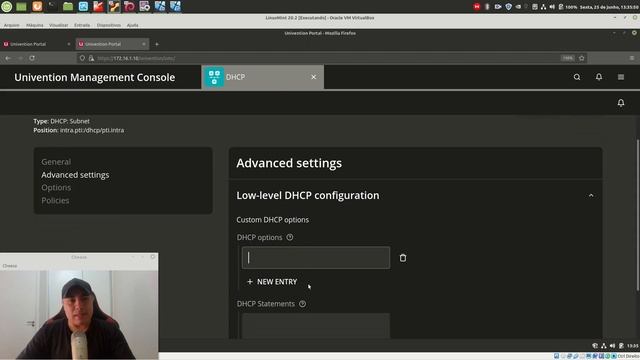
Task: Open the UMC hamburger menu
Action: [621, 77]
